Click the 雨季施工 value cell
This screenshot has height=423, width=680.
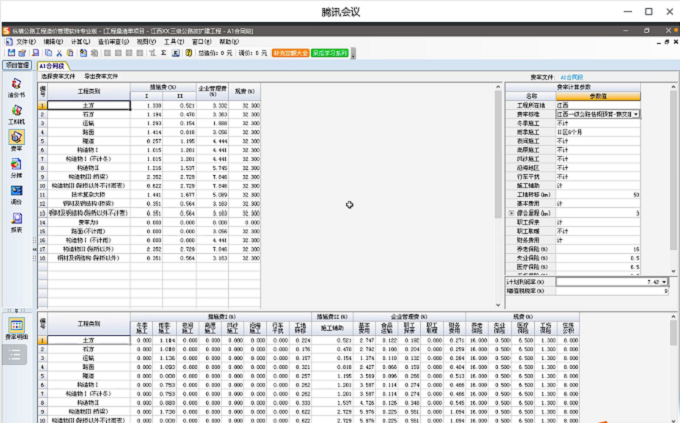[598, 132]
